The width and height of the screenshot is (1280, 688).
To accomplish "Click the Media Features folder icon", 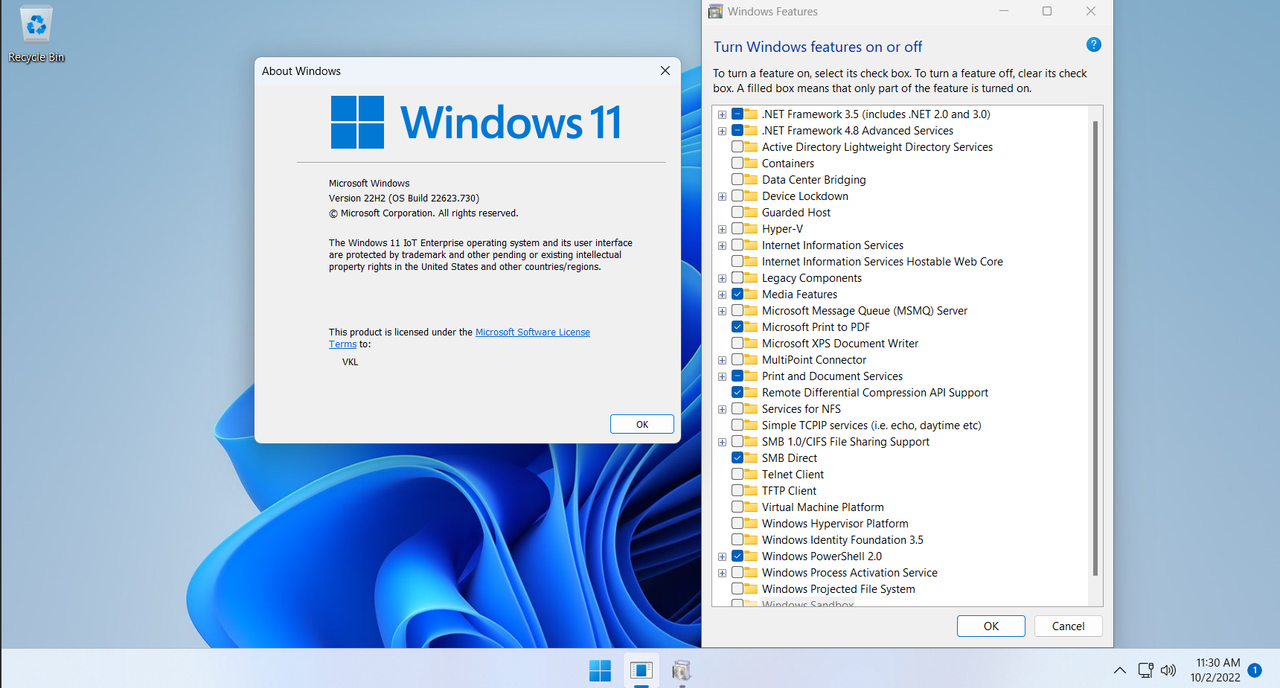I will [x=751, y=294].
